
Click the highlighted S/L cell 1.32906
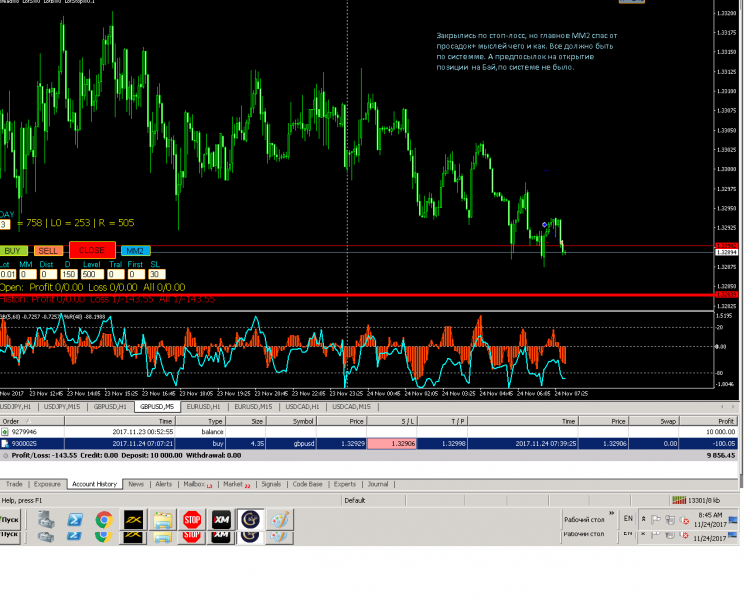point(392,444)
